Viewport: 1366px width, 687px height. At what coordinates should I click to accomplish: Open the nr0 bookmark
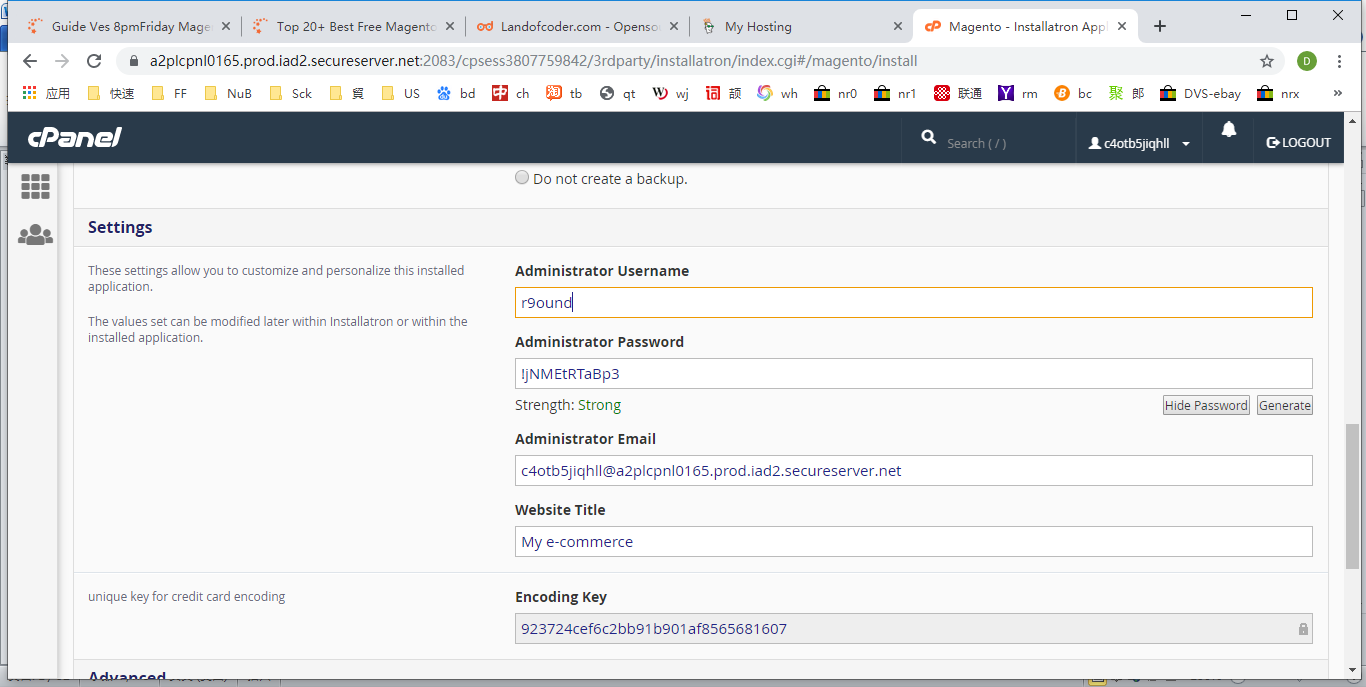pyautogui.click(x=836, y=93)
